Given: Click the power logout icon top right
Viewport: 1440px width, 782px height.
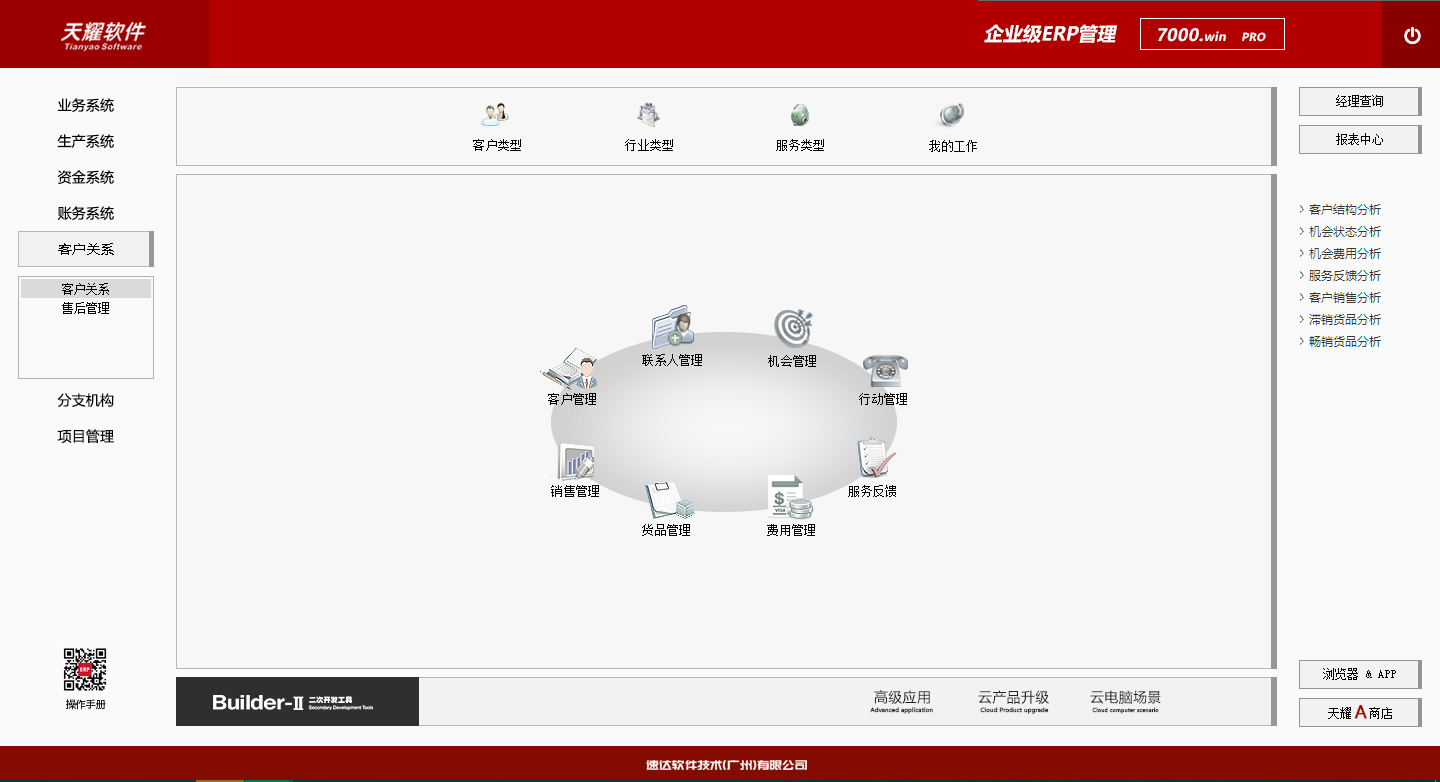Looking at the screenshot, I should coord(1413,33).
